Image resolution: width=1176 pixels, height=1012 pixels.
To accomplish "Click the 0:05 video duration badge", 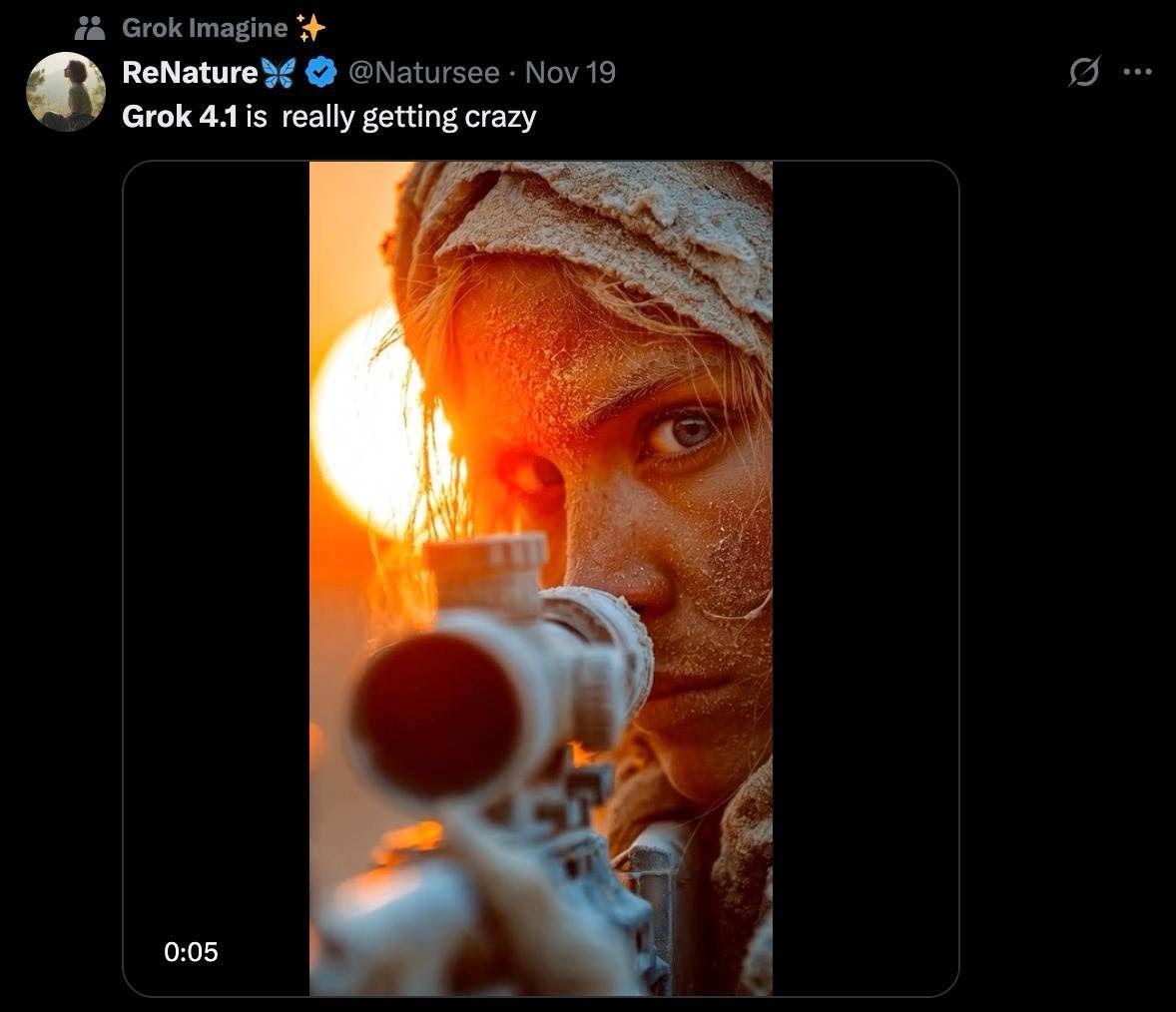I will [x=191, y=952].
